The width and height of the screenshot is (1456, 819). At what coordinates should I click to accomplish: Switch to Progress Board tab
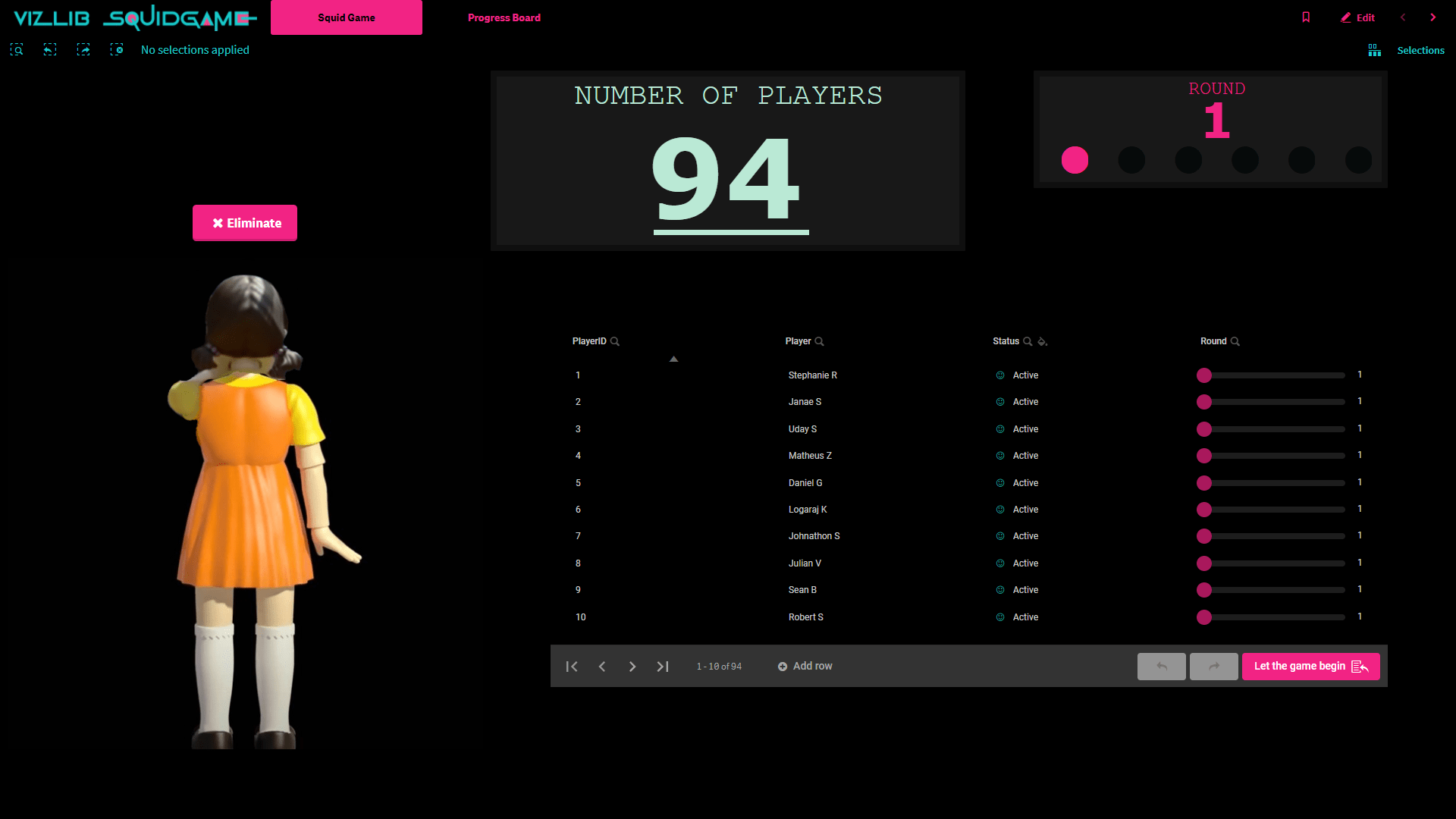pyautogui.click(x=504, y=17)
